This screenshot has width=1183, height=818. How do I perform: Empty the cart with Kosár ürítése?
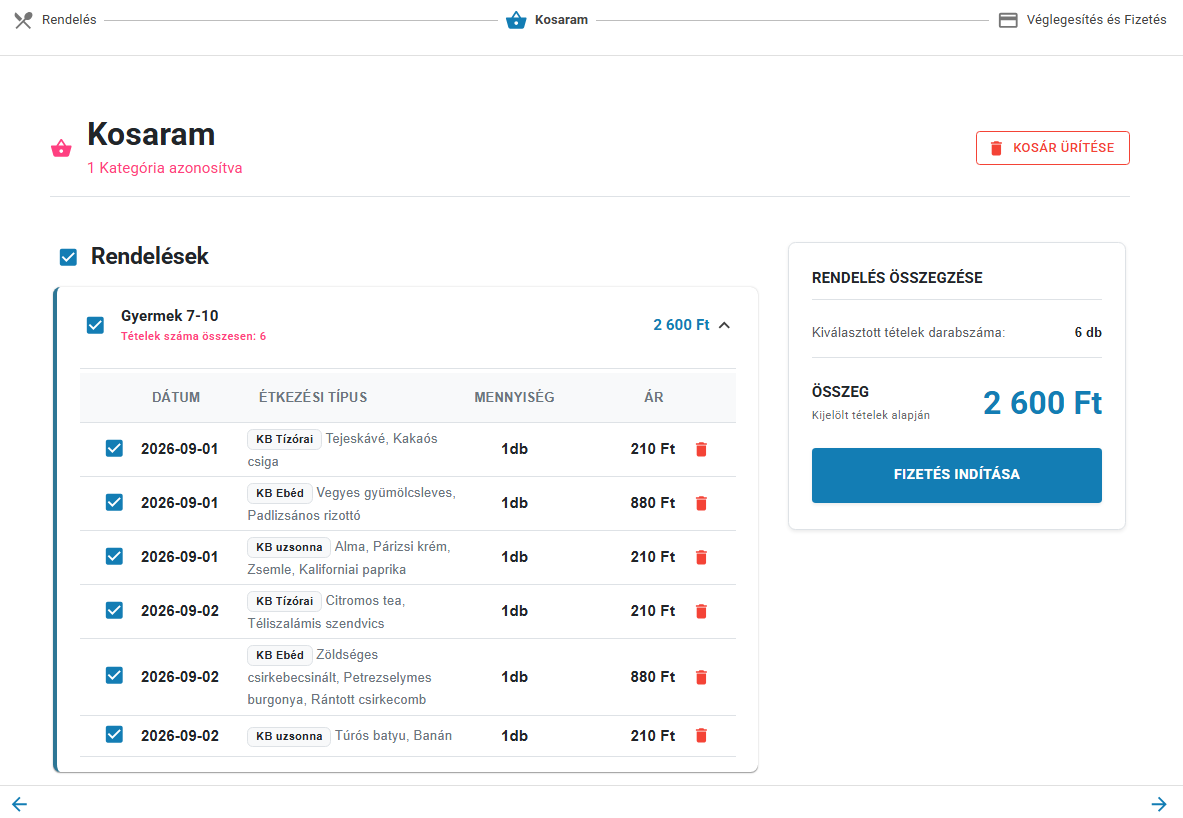point(1052,148)
